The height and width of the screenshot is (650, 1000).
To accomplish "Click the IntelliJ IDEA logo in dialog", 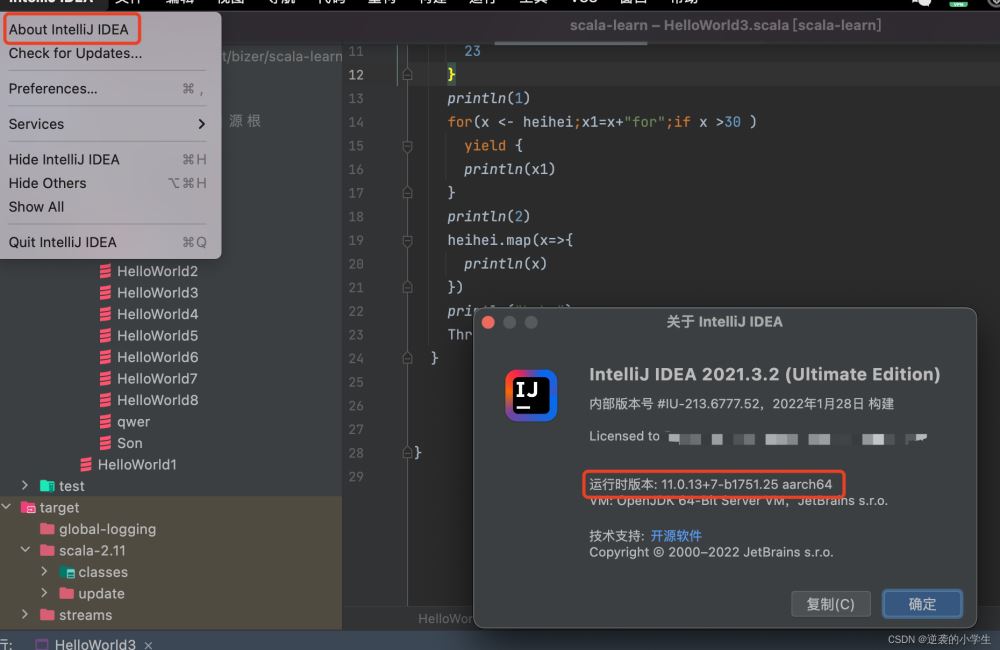I will click(x=531, y=395).
